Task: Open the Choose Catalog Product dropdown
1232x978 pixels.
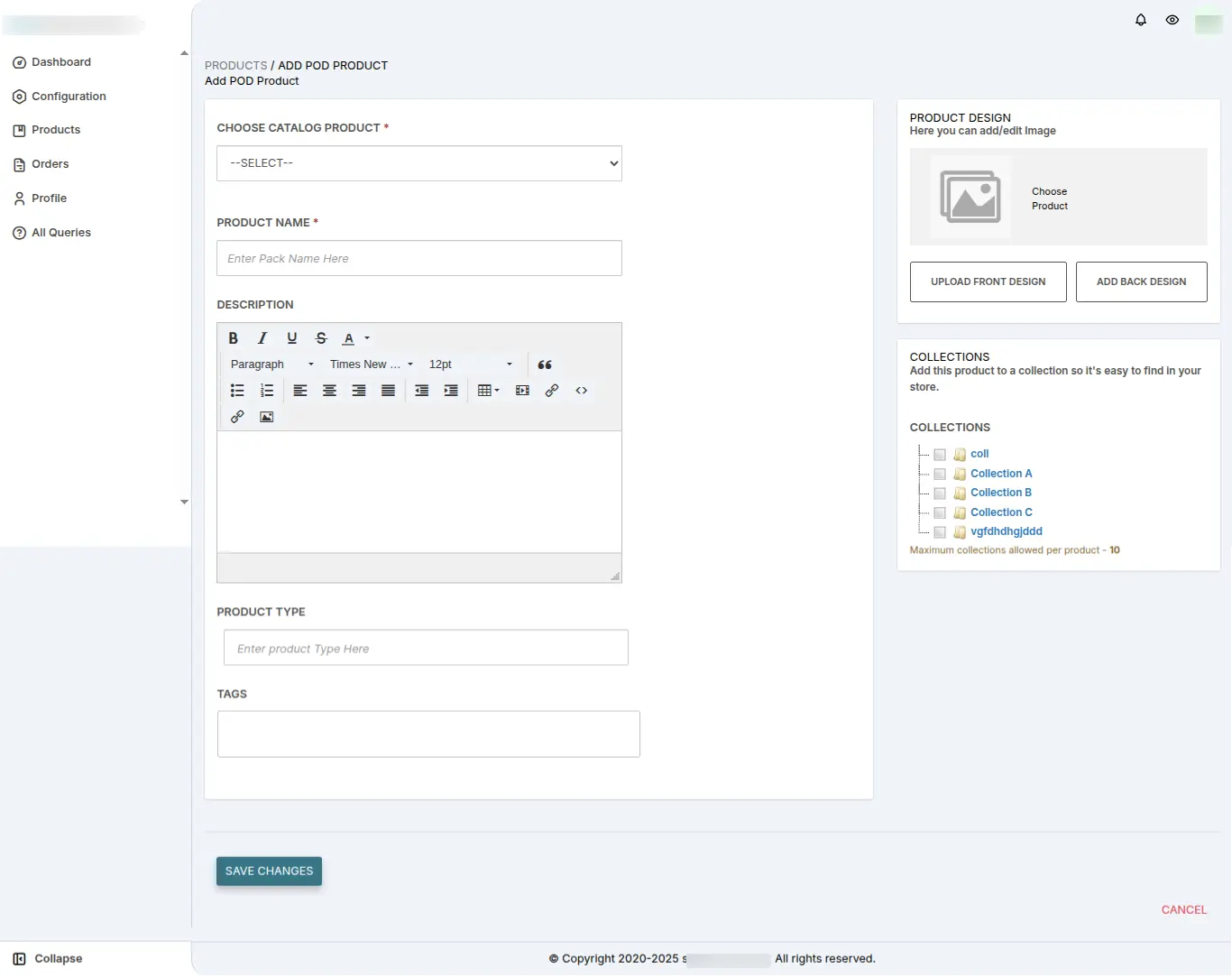Action: 419,163
